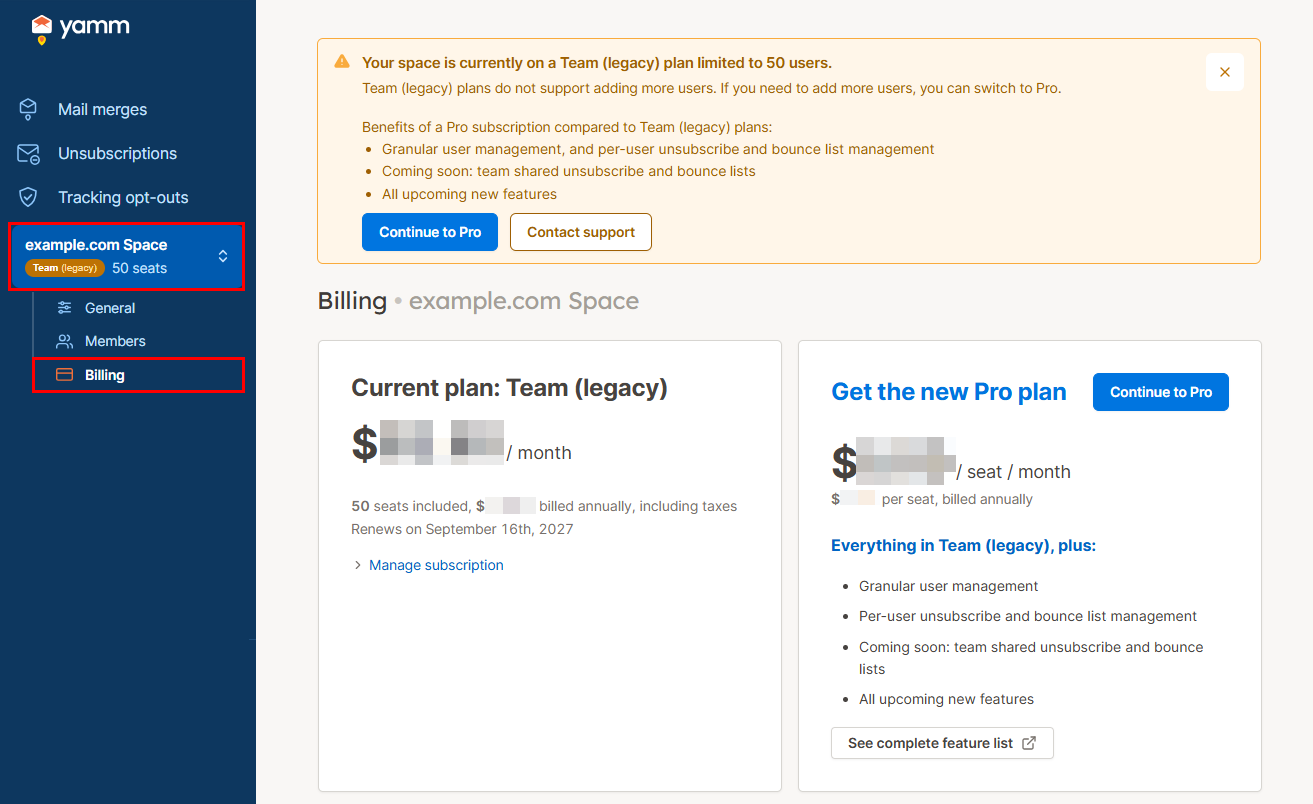Click the external link icon on feature list
The width and height of the screenshot is (1313, 804).
(x=1029, y=743)
